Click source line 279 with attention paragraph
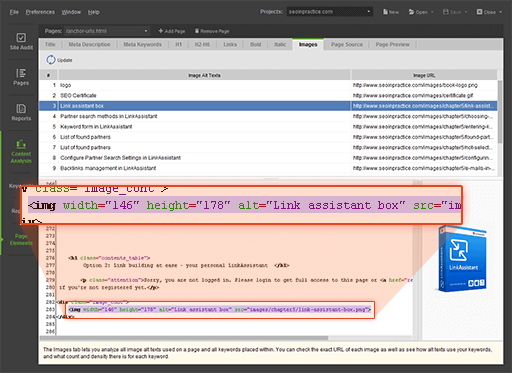Screen dimensions: 512x373 [x=234, y=280]
